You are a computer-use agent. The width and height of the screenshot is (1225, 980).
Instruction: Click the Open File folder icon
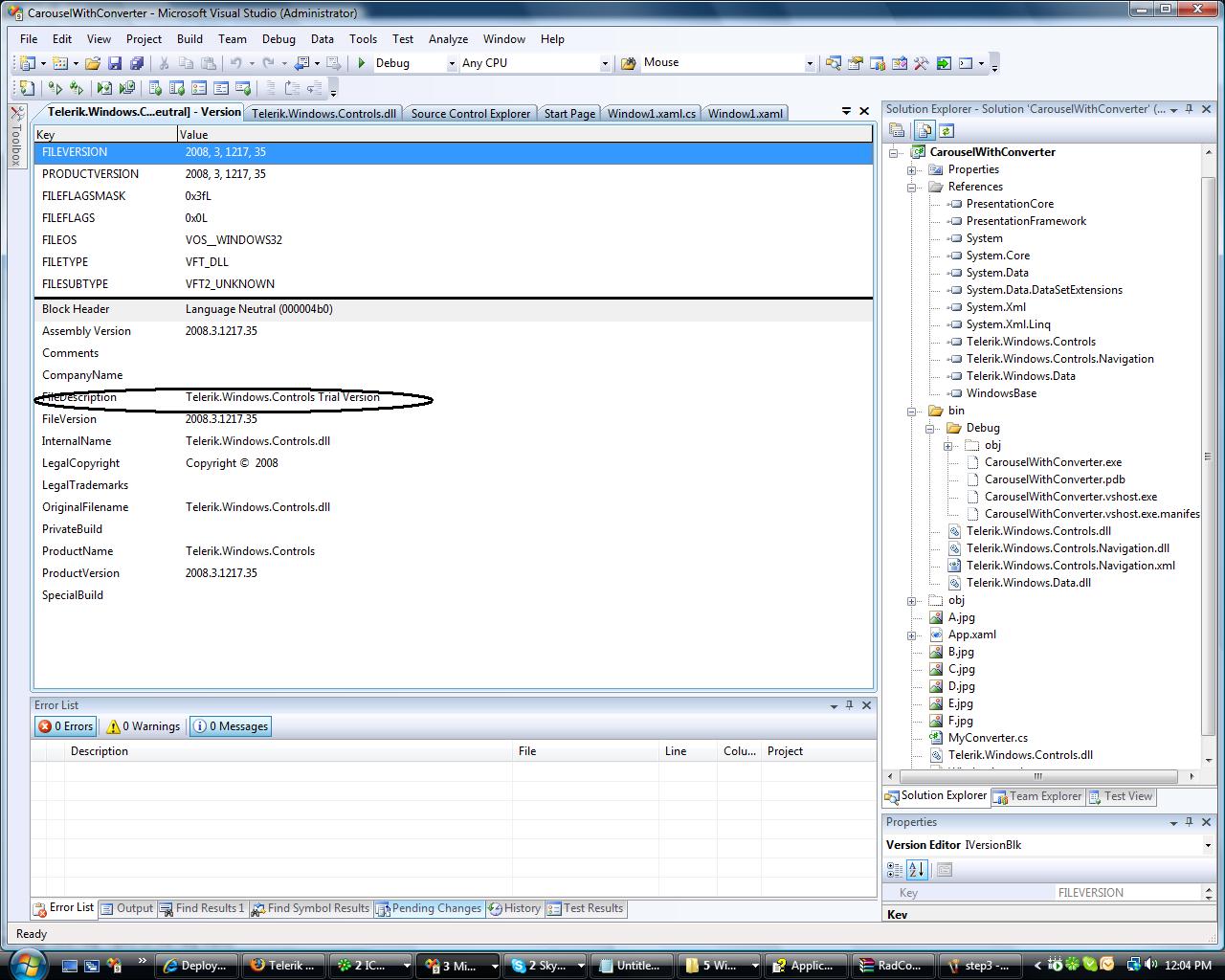coord(93,63)
